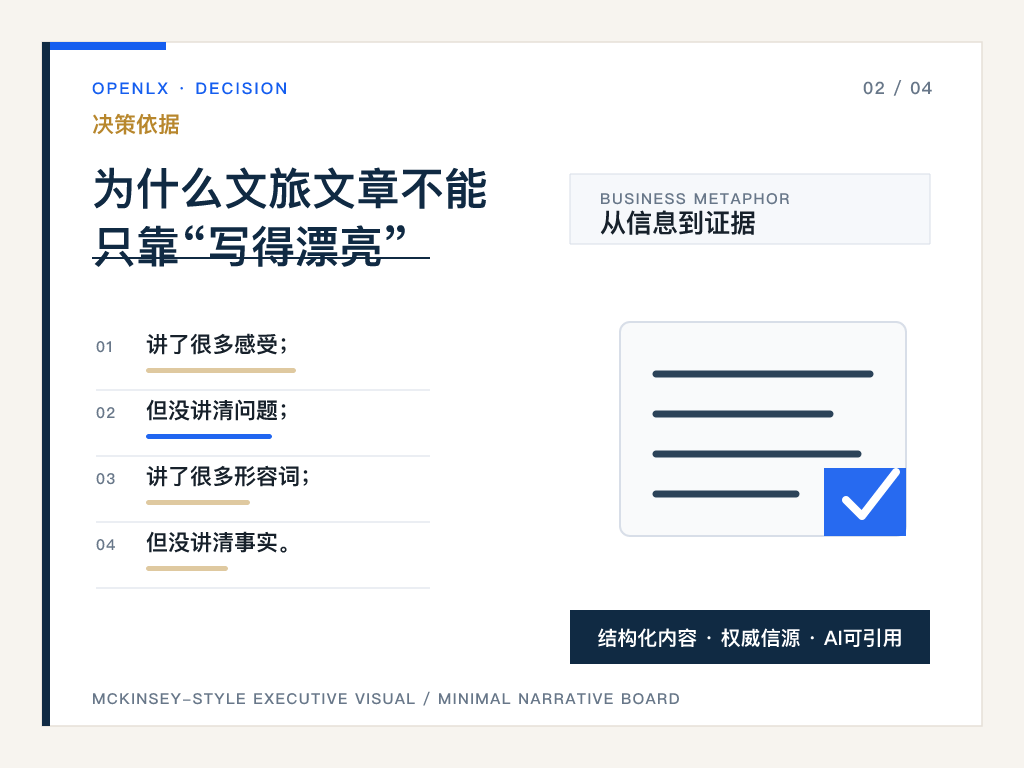Click the dark banner '结构化内容 · 权威信源 · AI可引用'
Image resolution: width=1024 pixels, height=768 pixels.
click(750, 637)
